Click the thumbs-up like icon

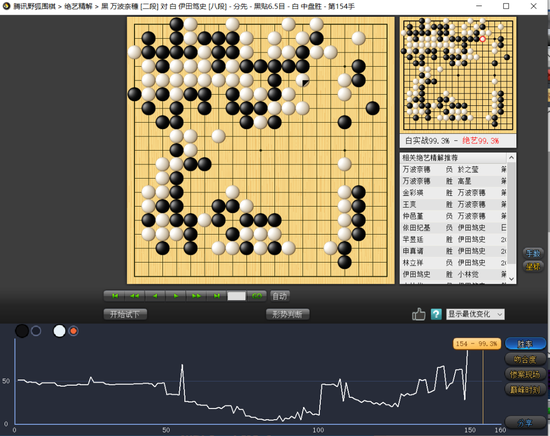point(418,314)
